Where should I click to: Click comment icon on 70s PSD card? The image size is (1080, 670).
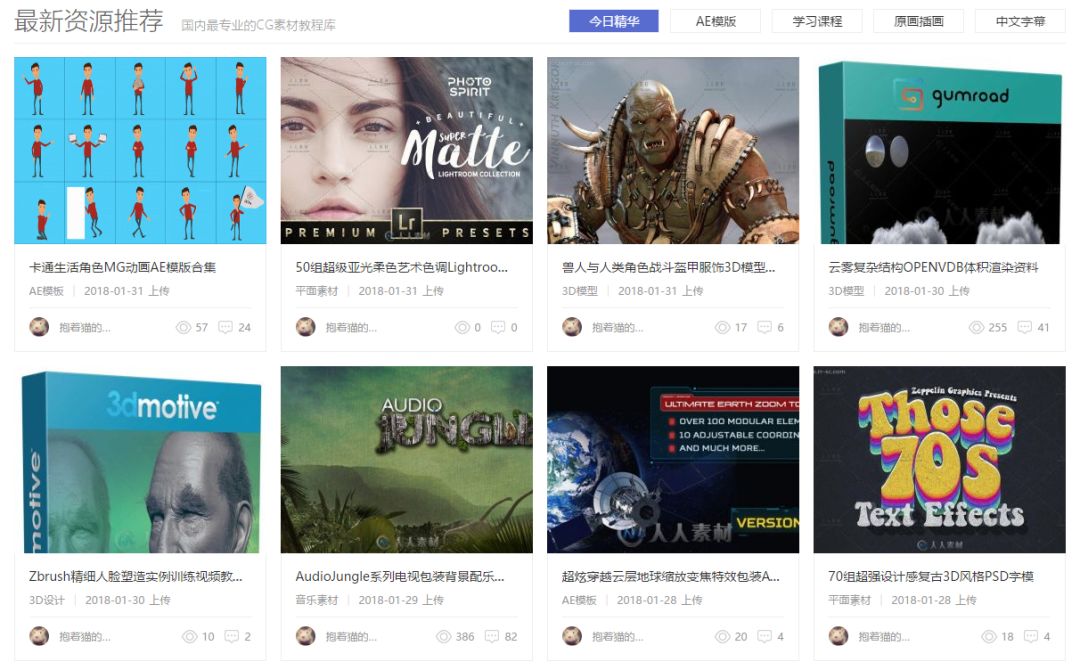click(1031, 636)
